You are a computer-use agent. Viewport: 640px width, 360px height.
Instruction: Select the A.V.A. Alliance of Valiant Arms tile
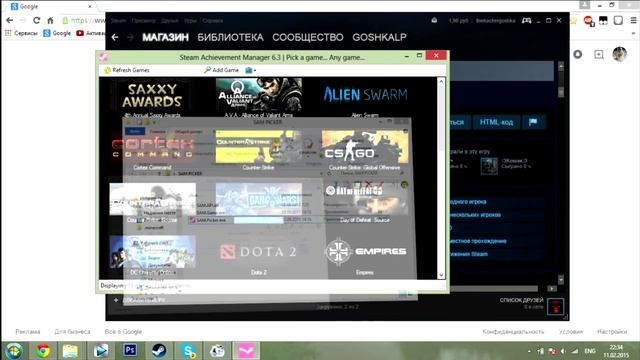coord(259,97)
